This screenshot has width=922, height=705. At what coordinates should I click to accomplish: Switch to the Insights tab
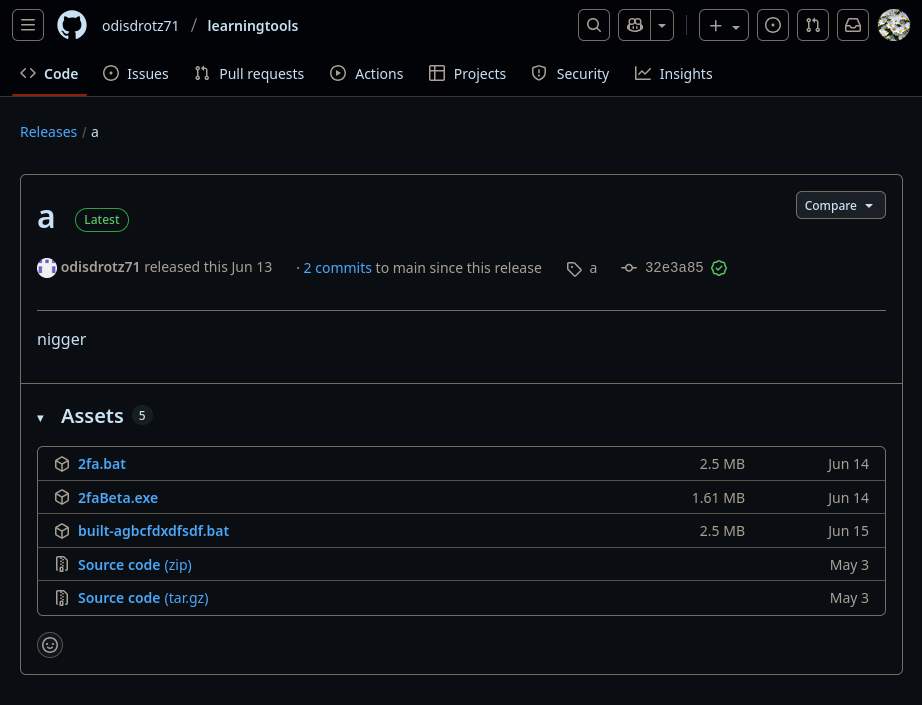pyautogui.click(x=674, y=74)
